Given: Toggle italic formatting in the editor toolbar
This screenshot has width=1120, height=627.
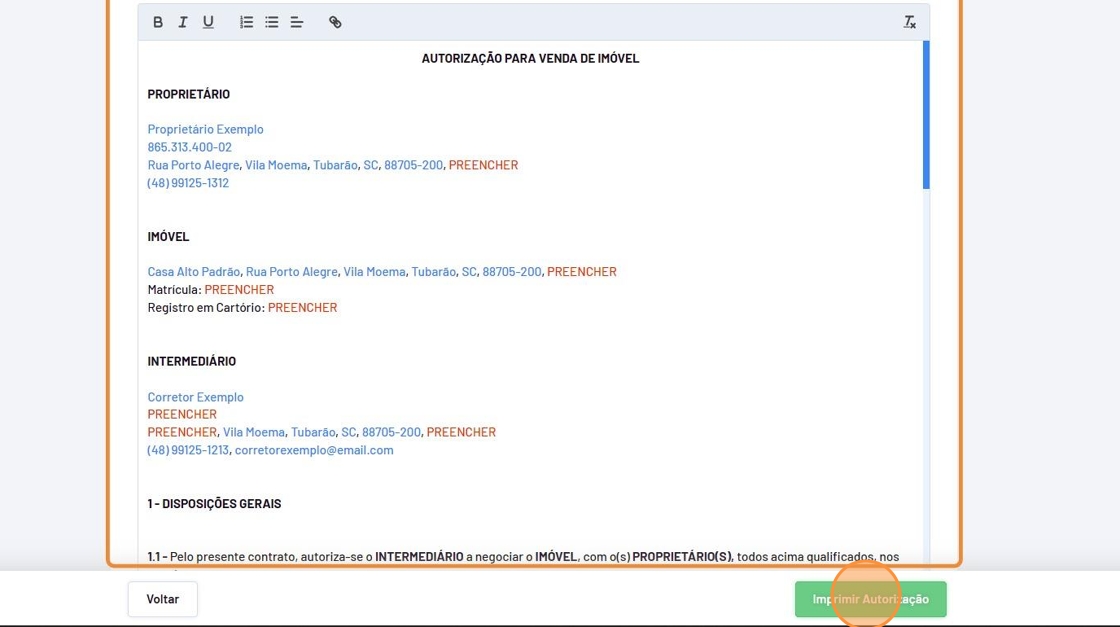Looking at the screenshot, I should pyautogui.click(x=183, y=22).
